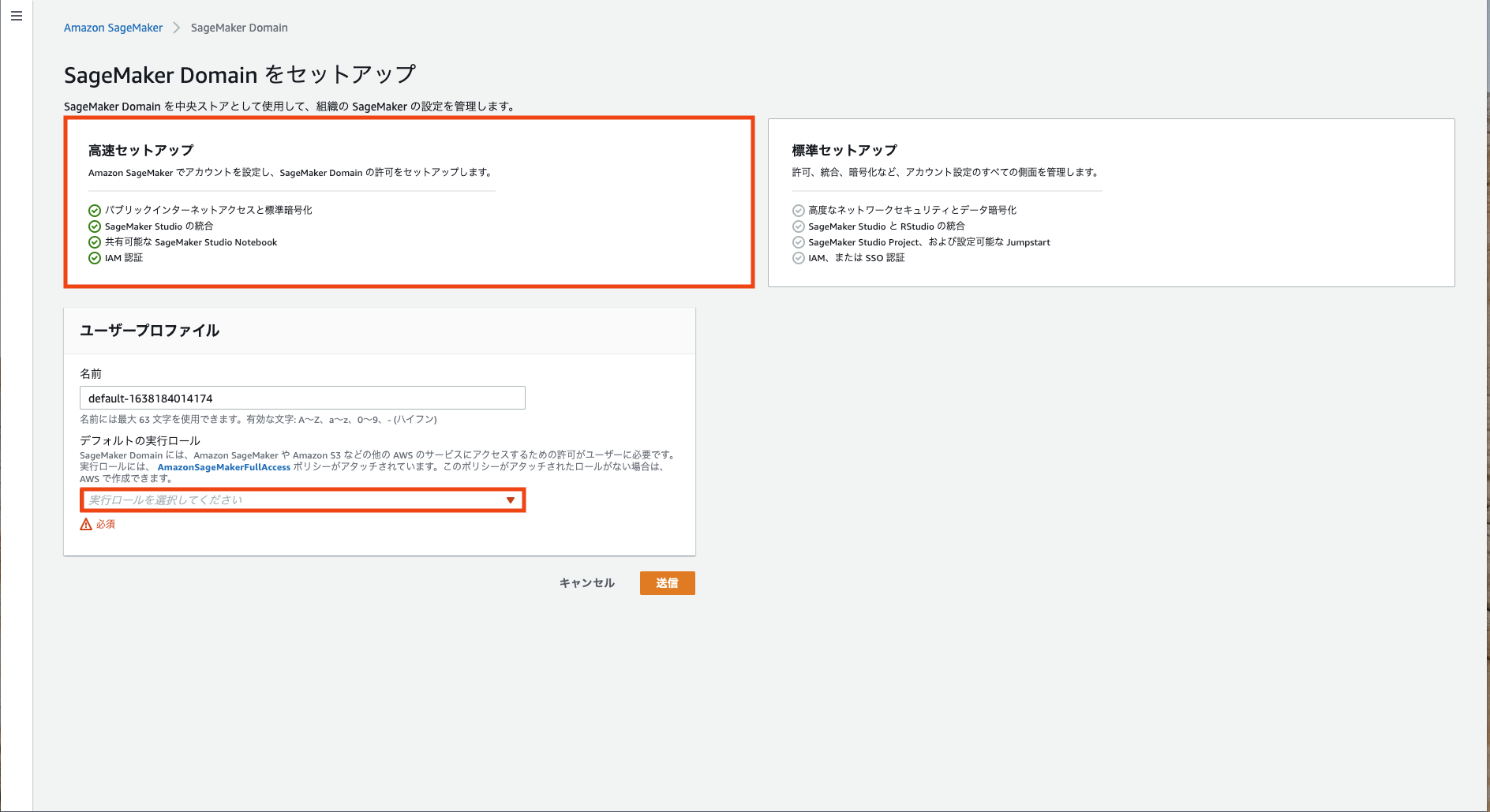
Task: Click the デフォルトの実行ロール label
Action: 140,440
